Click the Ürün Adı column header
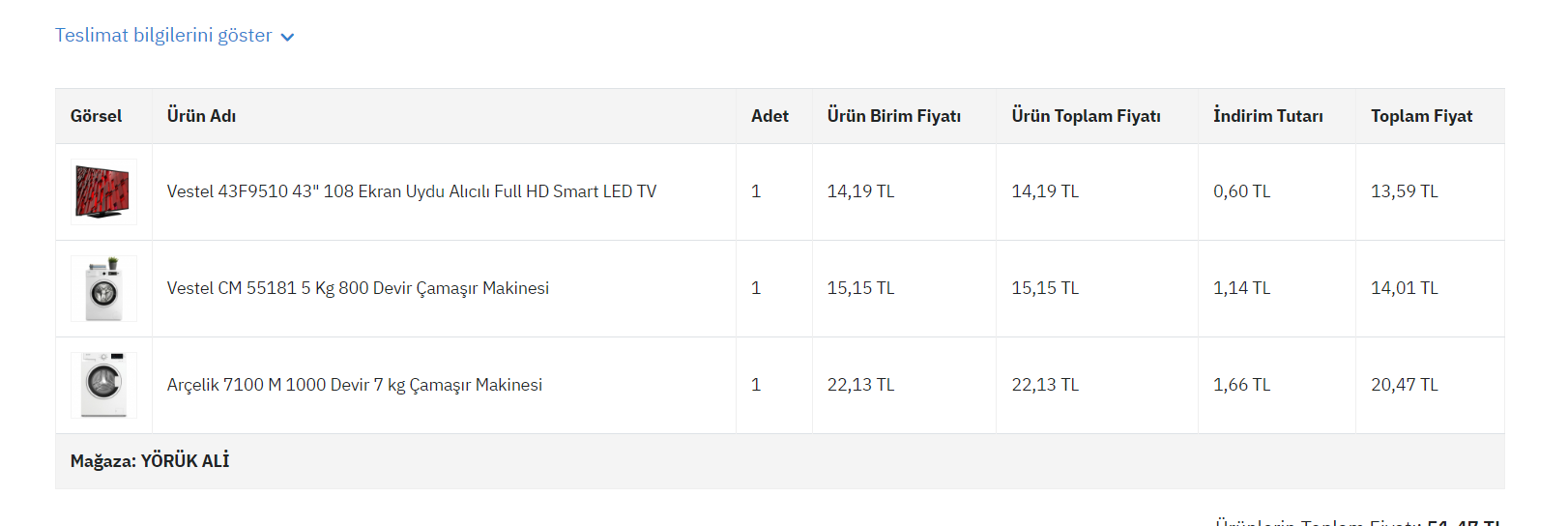Image resolution: width=1568 pixels, height=526 pixels. point(201,116)
